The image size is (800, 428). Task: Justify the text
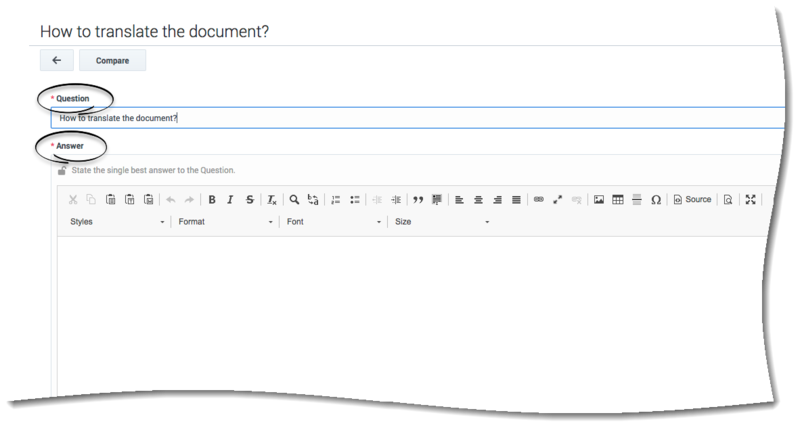516,199
